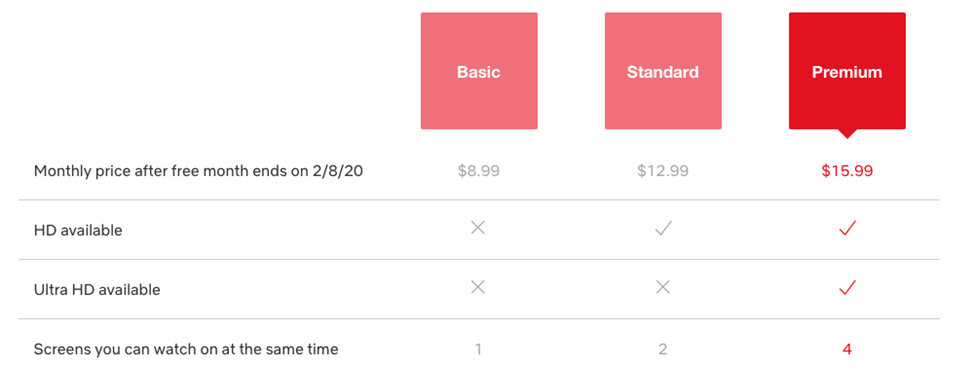The image size is (975, 375).
Task: Click the Premium Ultra HD red checkmark
Action: (847, 288)
